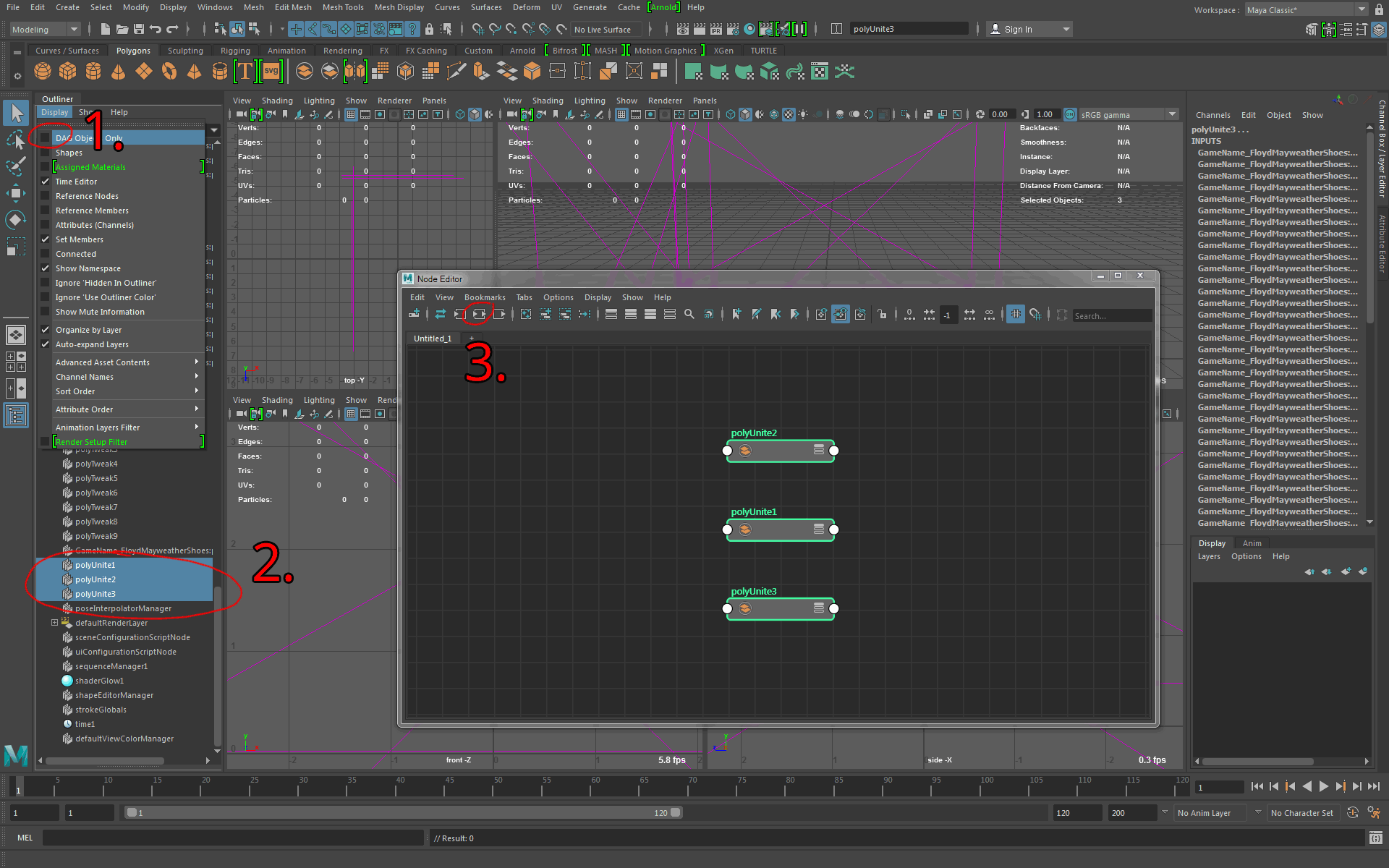The height and width of the screenshot is (868, 1389).
Task: Open the search magnifier in the Node Editor toolbar
Action: click(689, 314)
